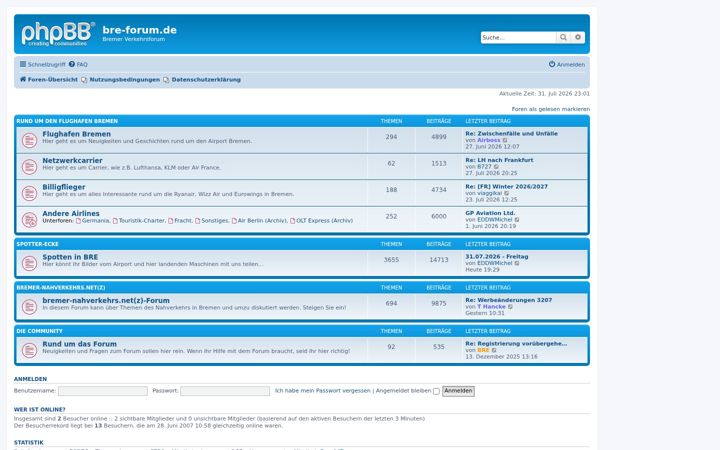Click RUND UM DEN FLUGHAFEN BREMEN category header
The width and height of the screenshot is (720, 450).
[x=67, y=121]
